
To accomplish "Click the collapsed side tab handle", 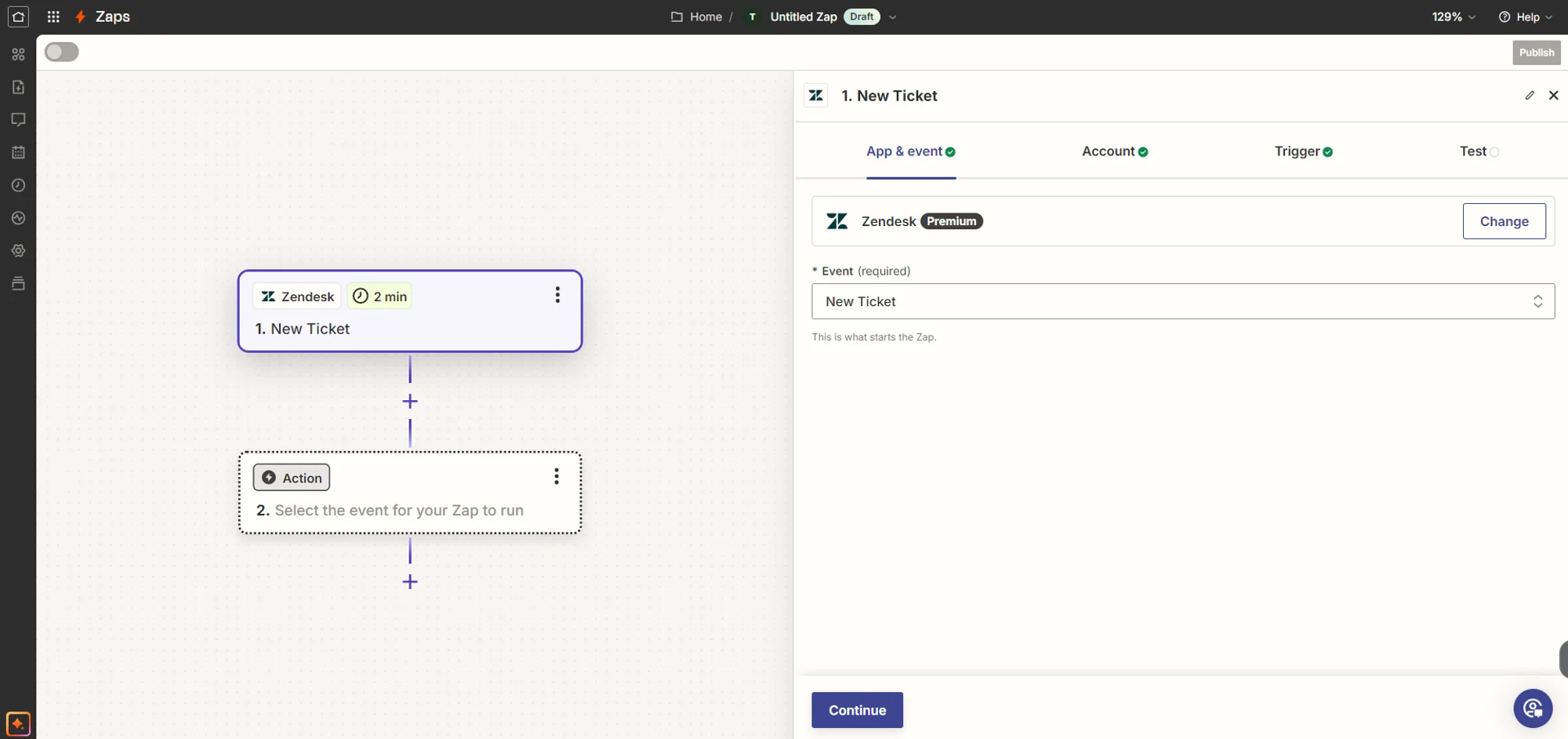I will pyautogui.click(x=1563, y=659).
